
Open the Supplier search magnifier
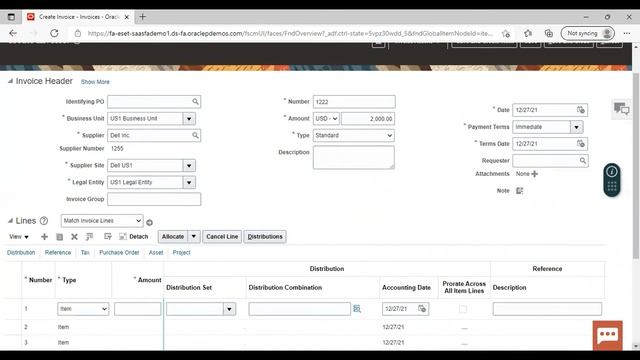click(196, 135)
